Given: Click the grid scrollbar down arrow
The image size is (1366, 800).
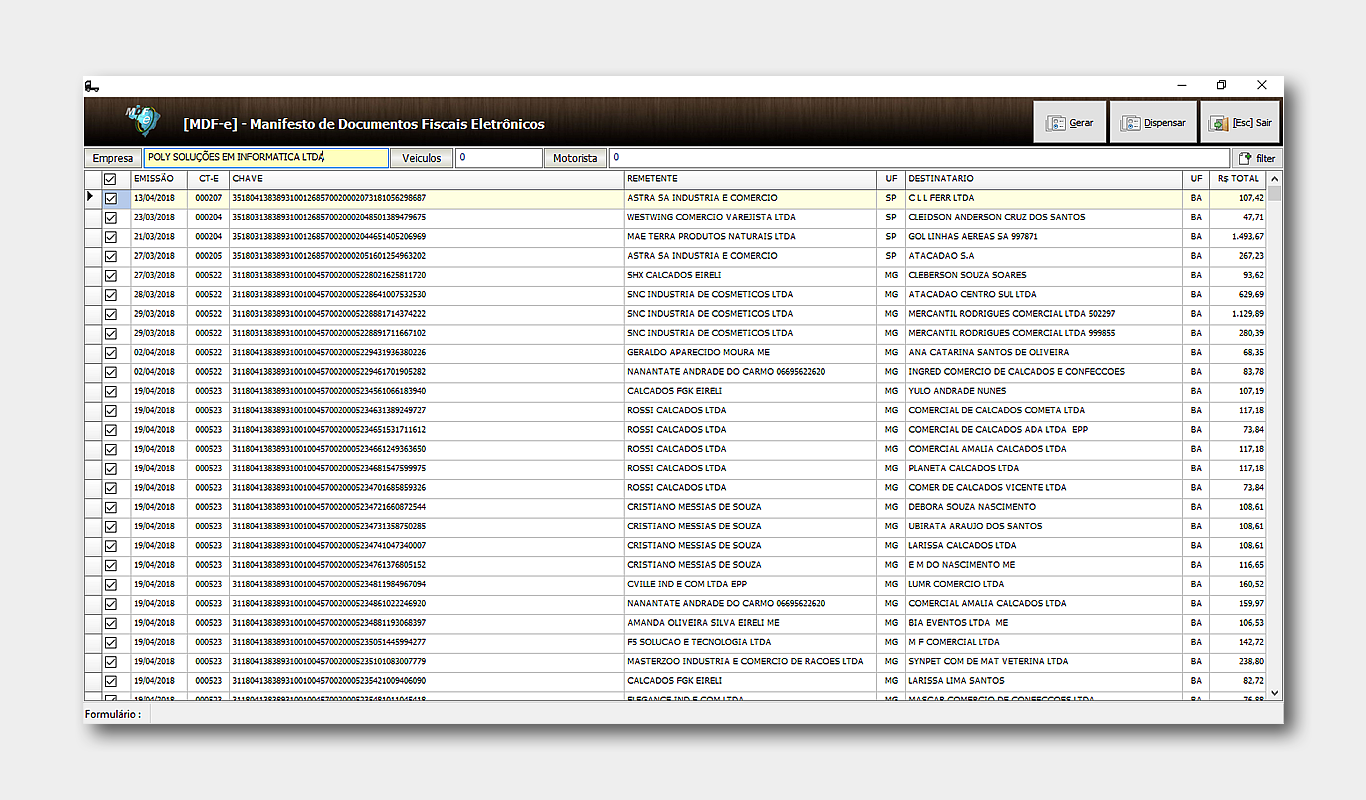Looking at the screenshot, I should point(1274,692).
